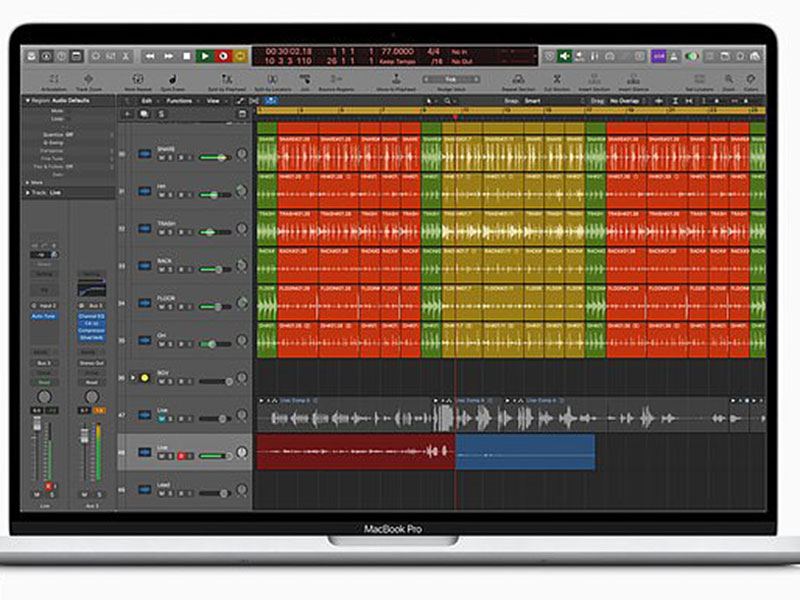
Task: Click the Set Locators toolbar icon
Action: click(x=699, y=81)
